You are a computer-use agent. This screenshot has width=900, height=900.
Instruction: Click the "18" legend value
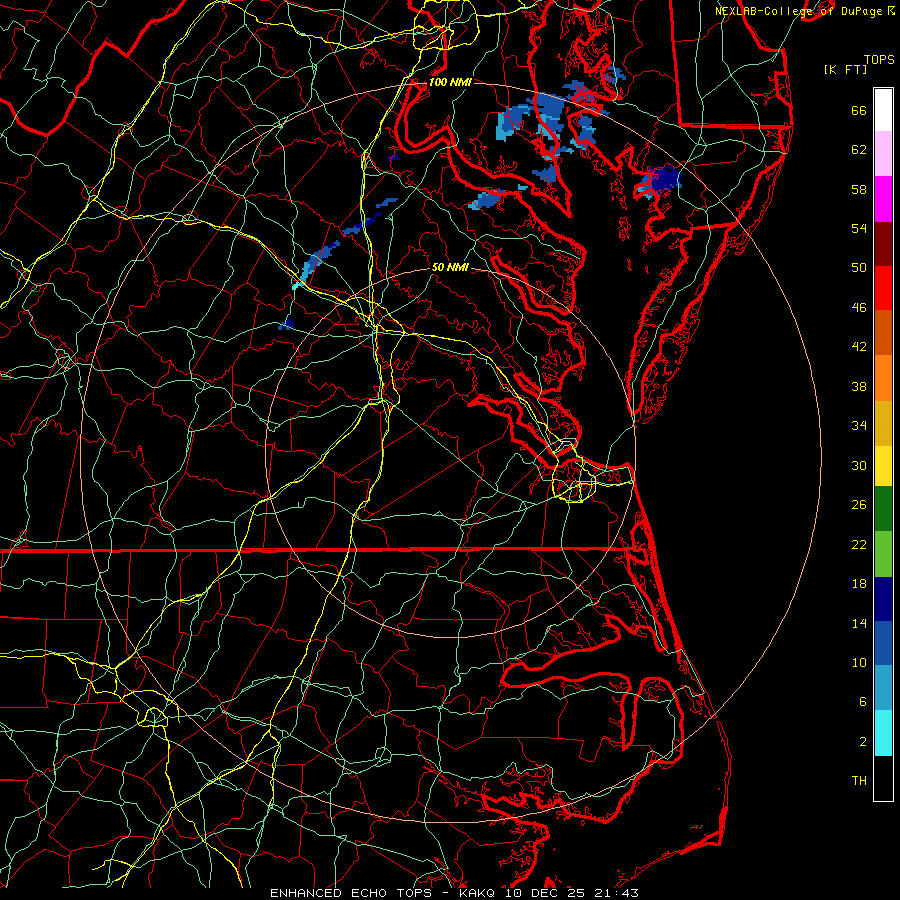tap(859, 584)
